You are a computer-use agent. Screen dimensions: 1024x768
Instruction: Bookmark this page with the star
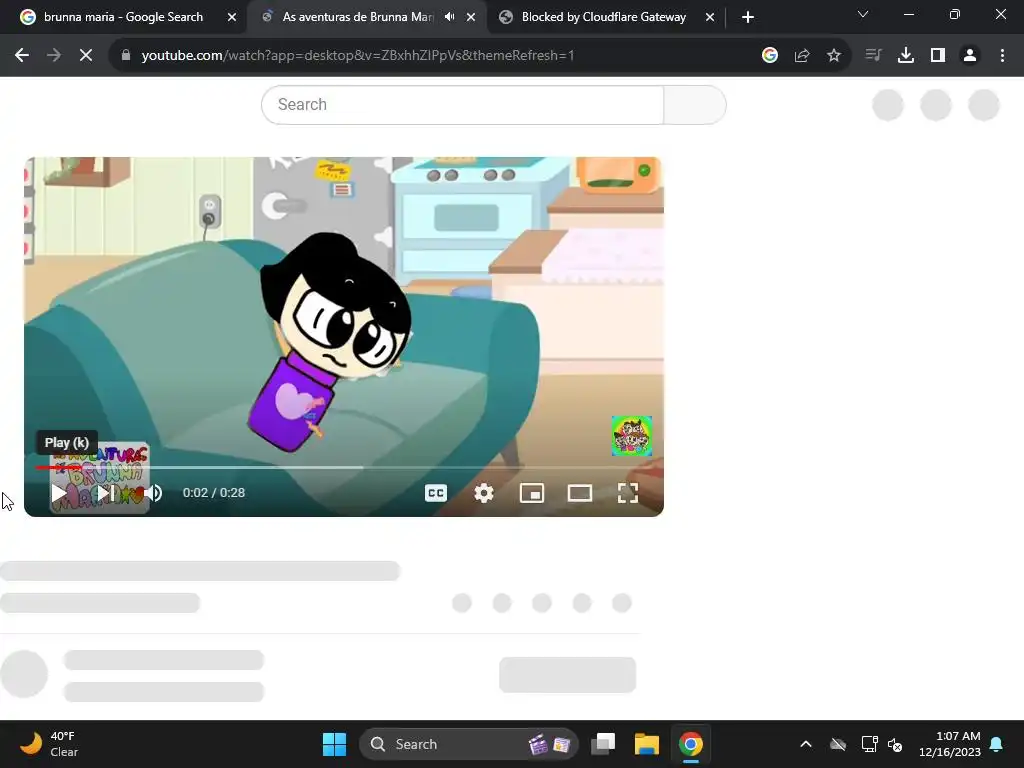[834, 56]
